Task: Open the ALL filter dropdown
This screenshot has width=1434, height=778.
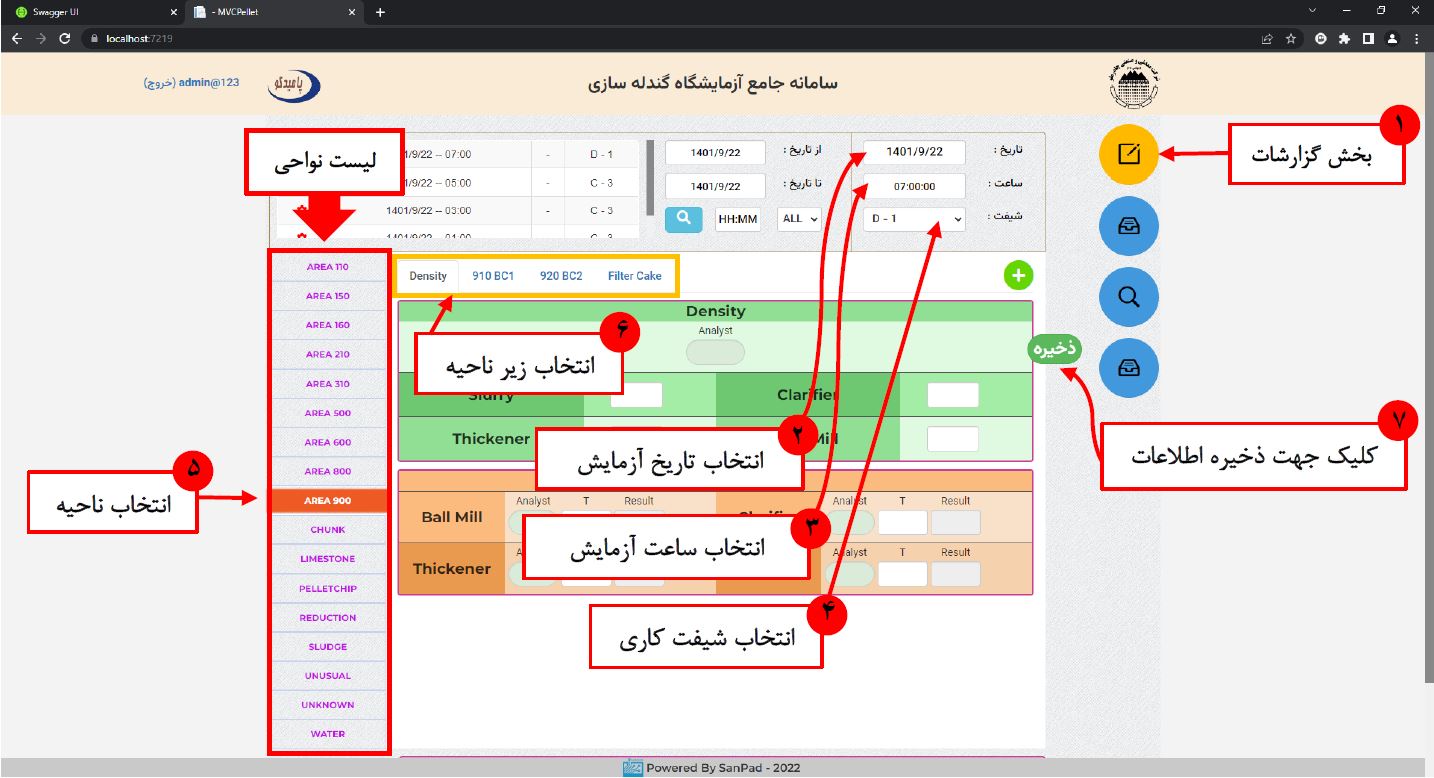Action: click(x=798, y=219)
